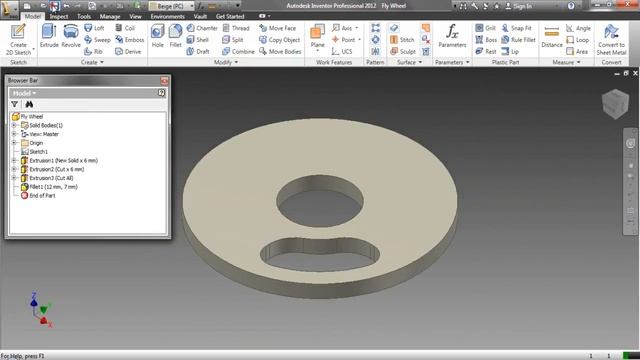Image resolution: width=640 pixels, height=360 pixels.
Task: Start the Move Bodies command
Action: tap(280, 52)
